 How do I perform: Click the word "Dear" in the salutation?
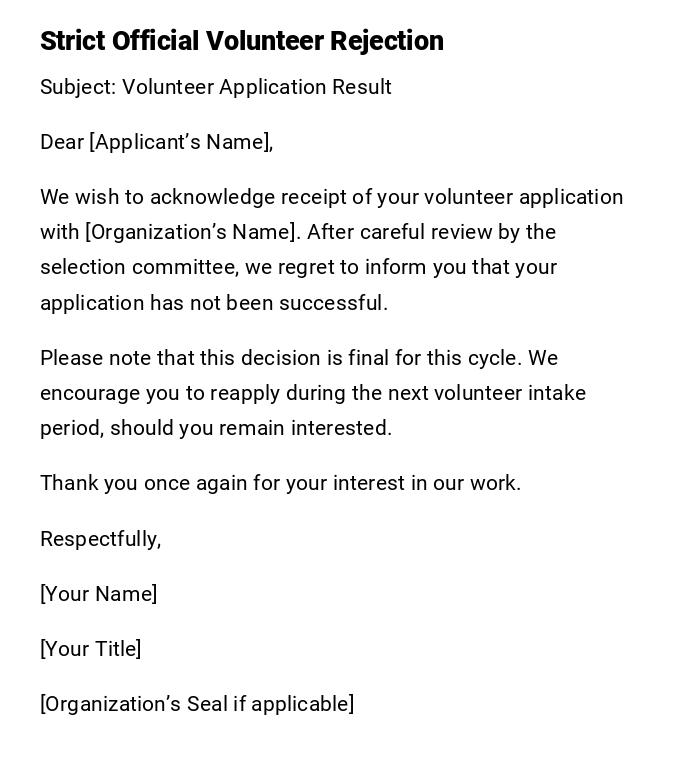62,142
